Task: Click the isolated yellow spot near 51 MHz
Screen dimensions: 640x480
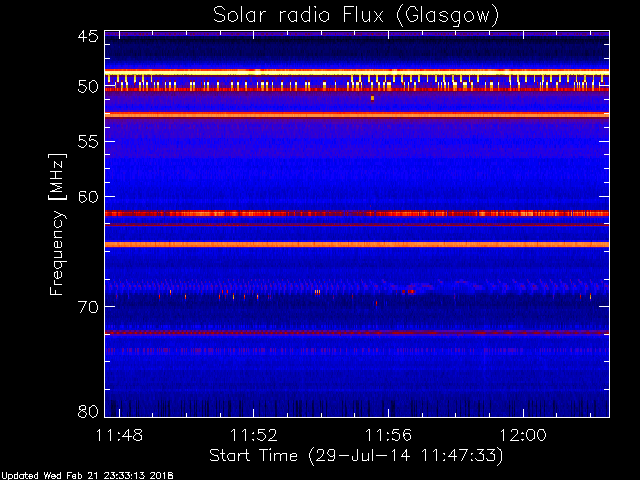Action: click(x=372, y=98)
